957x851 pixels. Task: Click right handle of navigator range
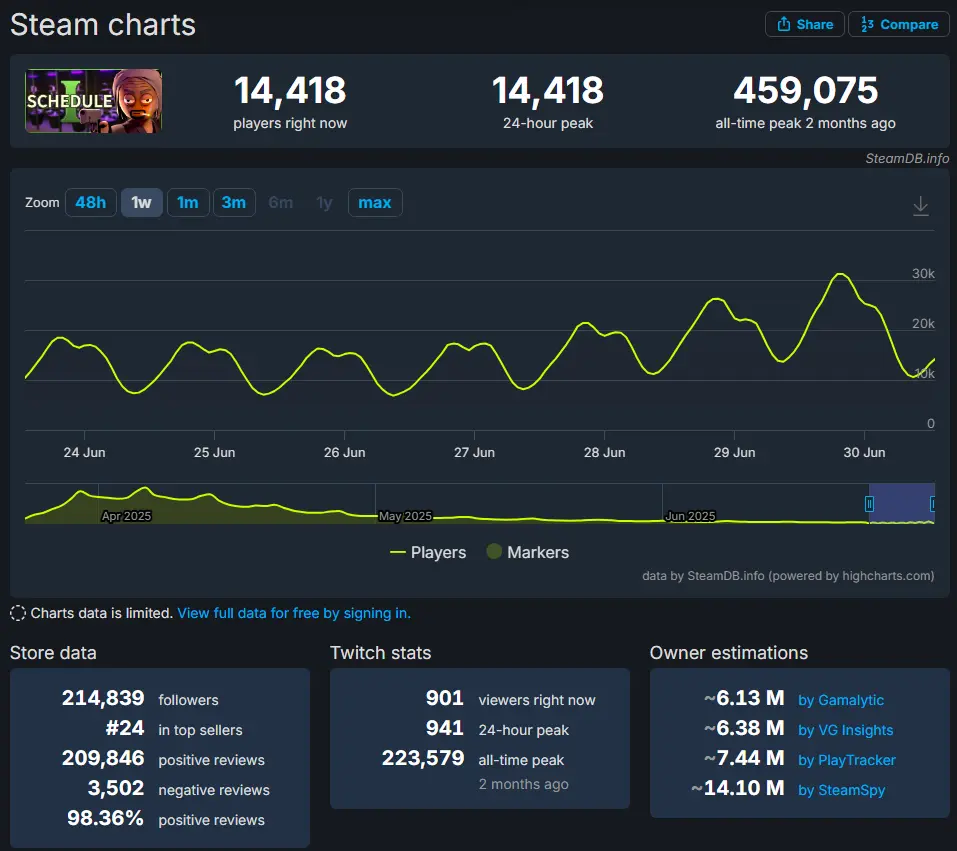pos(933,504)
